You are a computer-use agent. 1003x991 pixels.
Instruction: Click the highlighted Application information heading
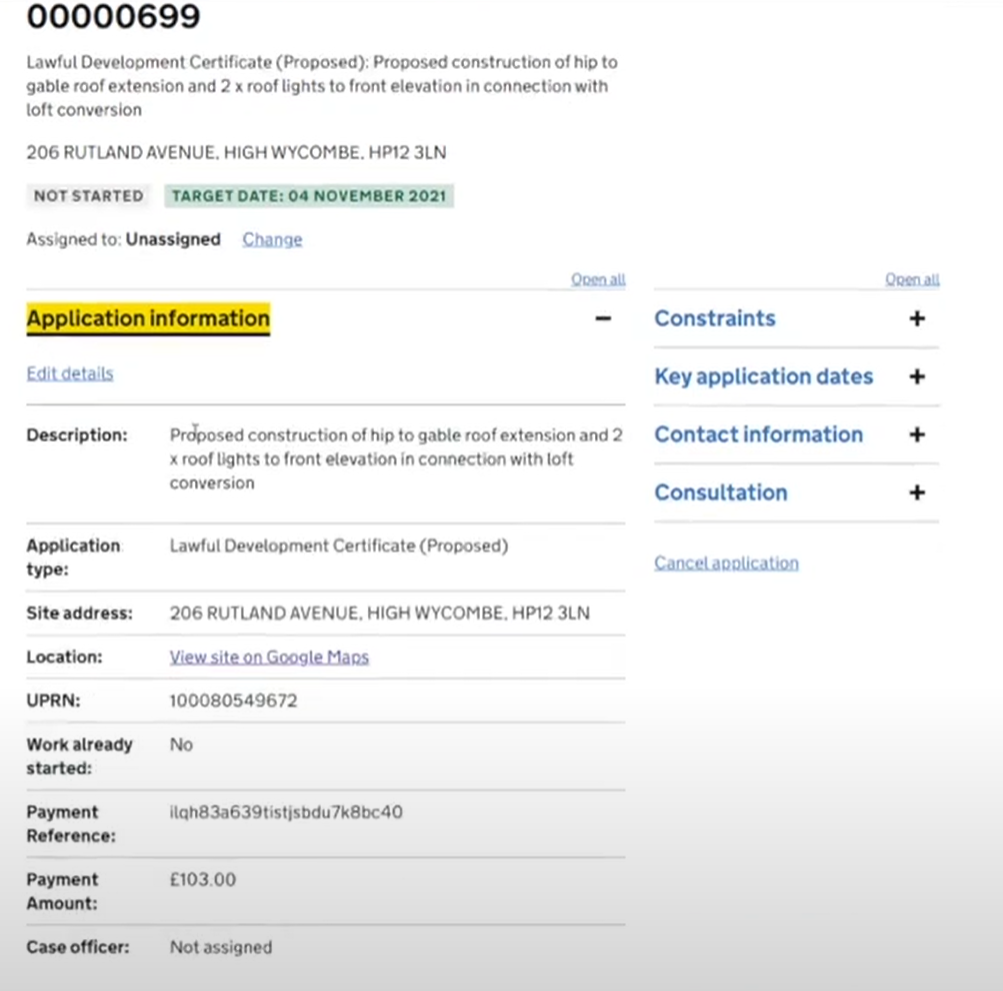coord(148,319)
